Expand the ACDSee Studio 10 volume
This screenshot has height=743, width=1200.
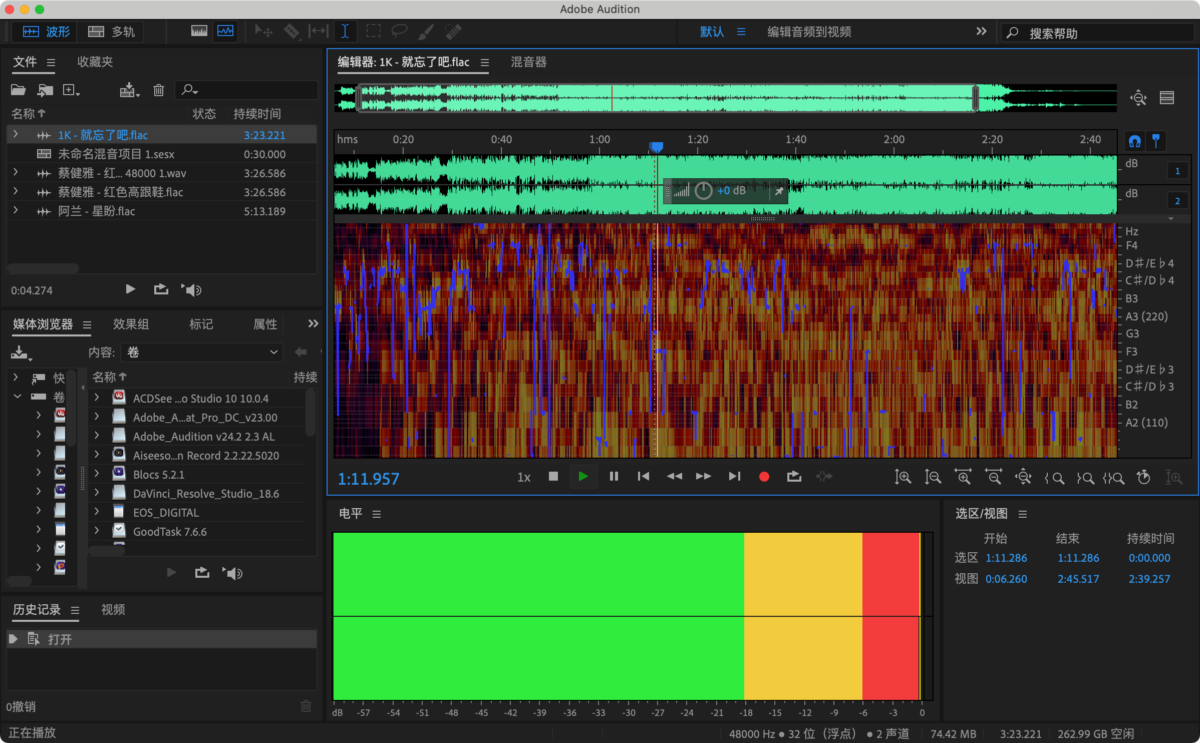point(97,398)
